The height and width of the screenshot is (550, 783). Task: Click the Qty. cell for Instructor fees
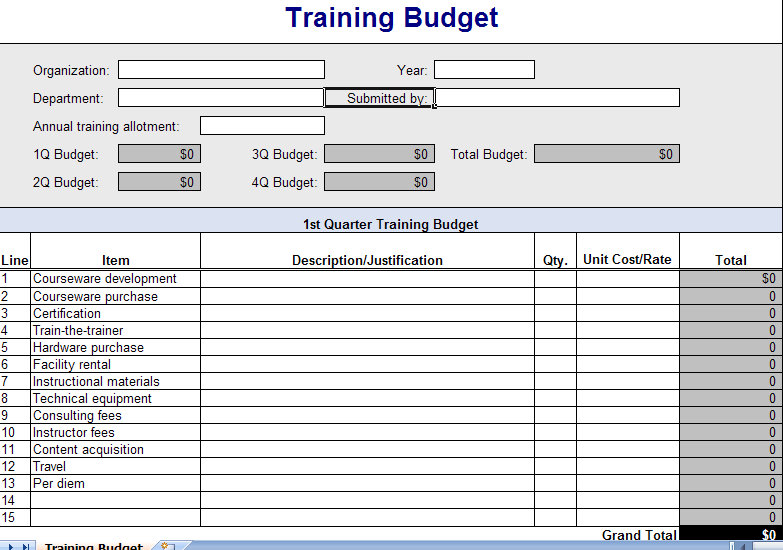click(x=555, y=432)
